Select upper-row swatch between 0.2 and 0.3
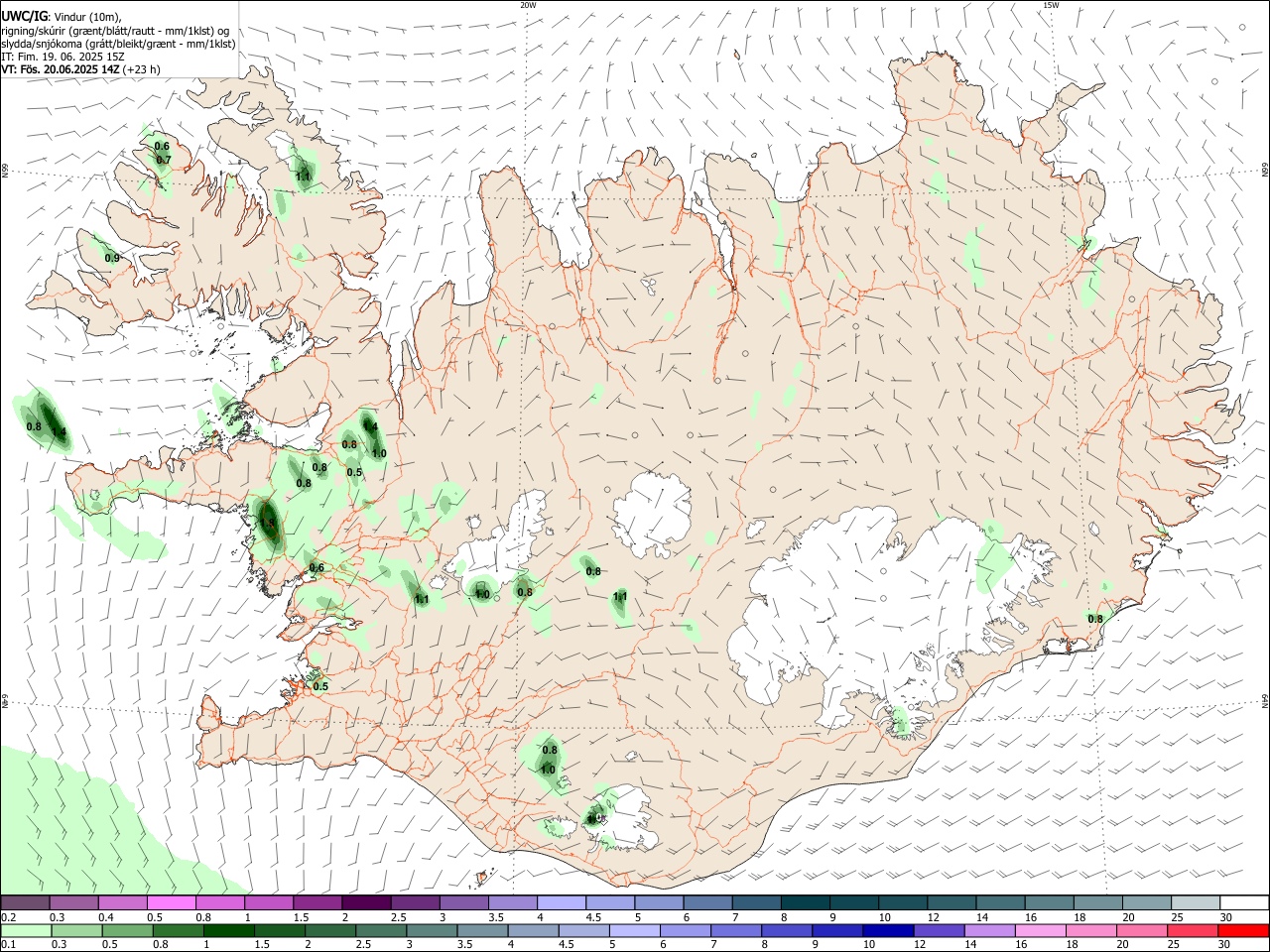The width and height of the screenshot is (1270, 952). [x=25, y=902]
